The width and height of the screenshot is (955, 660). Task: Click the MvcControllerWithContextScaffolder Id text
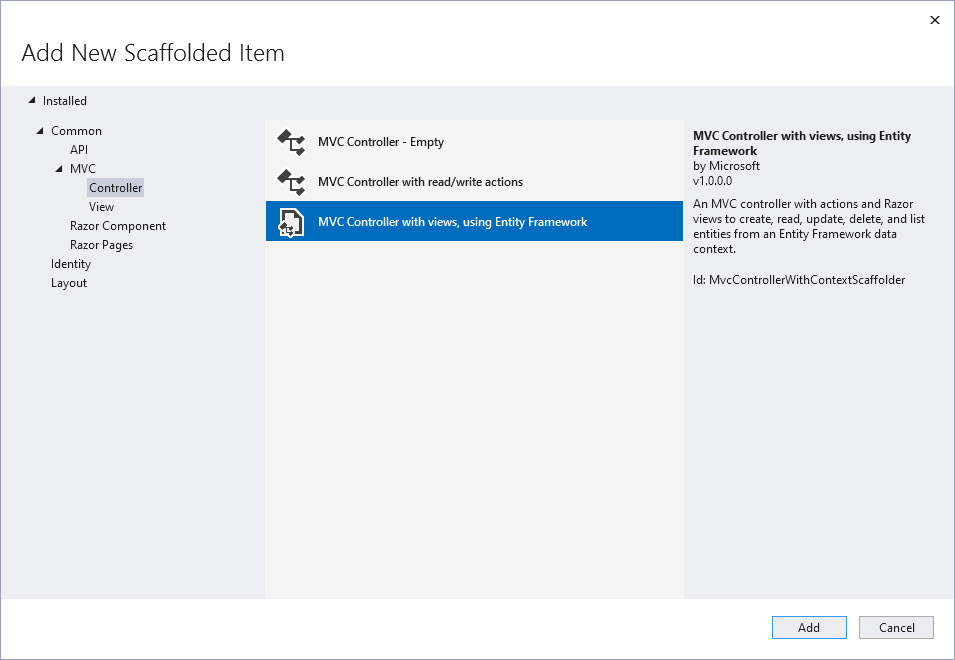click(798, 280)
